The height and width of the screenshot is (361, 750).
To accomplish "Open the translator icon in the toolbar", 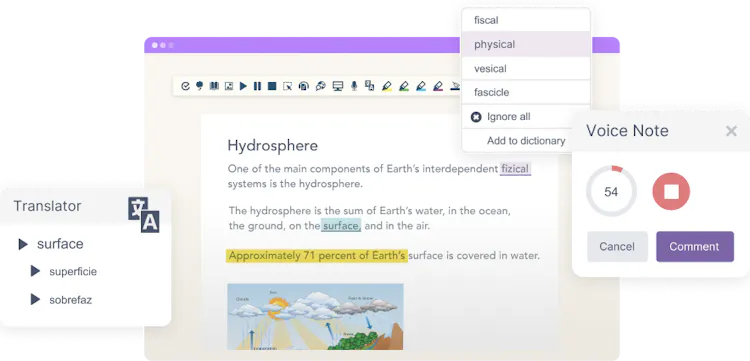I will point(370,86).
